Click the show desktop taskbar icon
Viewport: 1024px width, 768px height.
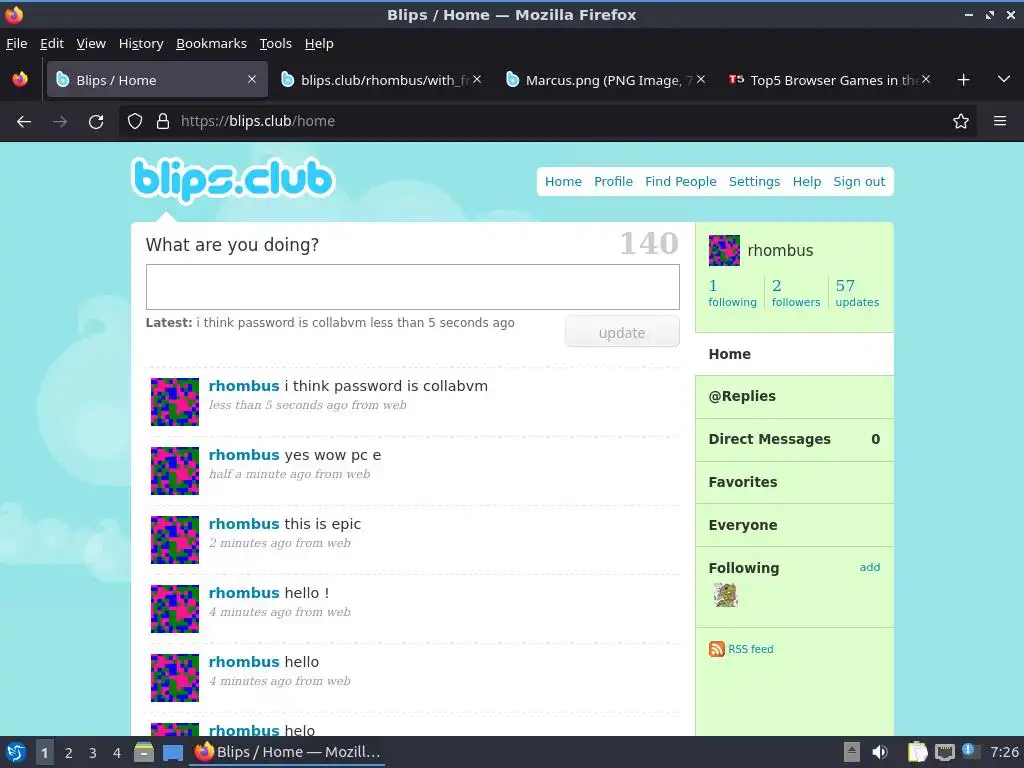172,753
